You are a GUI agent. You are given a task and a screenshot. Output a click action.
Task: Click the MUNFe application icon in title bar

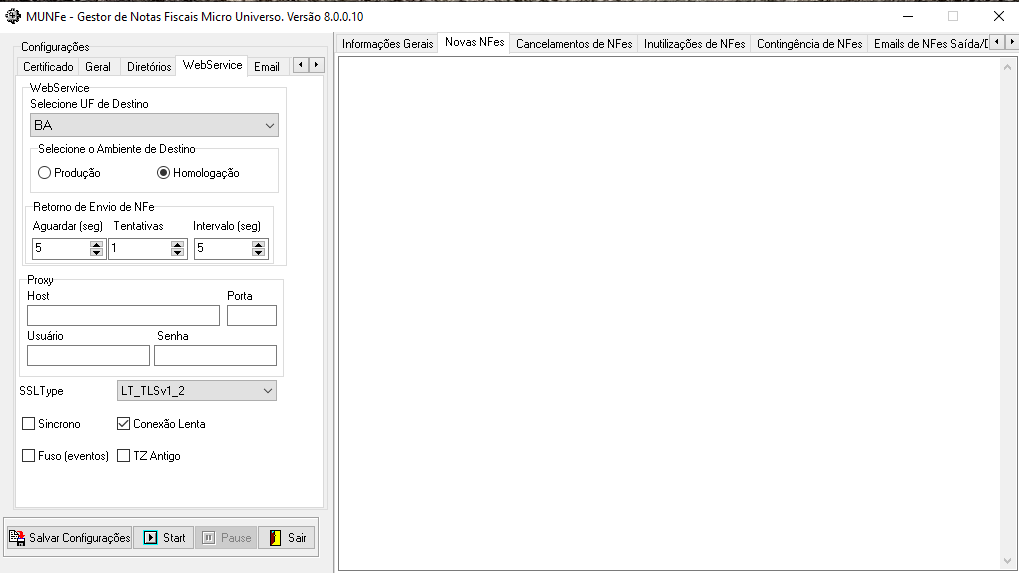coord(13,16)
